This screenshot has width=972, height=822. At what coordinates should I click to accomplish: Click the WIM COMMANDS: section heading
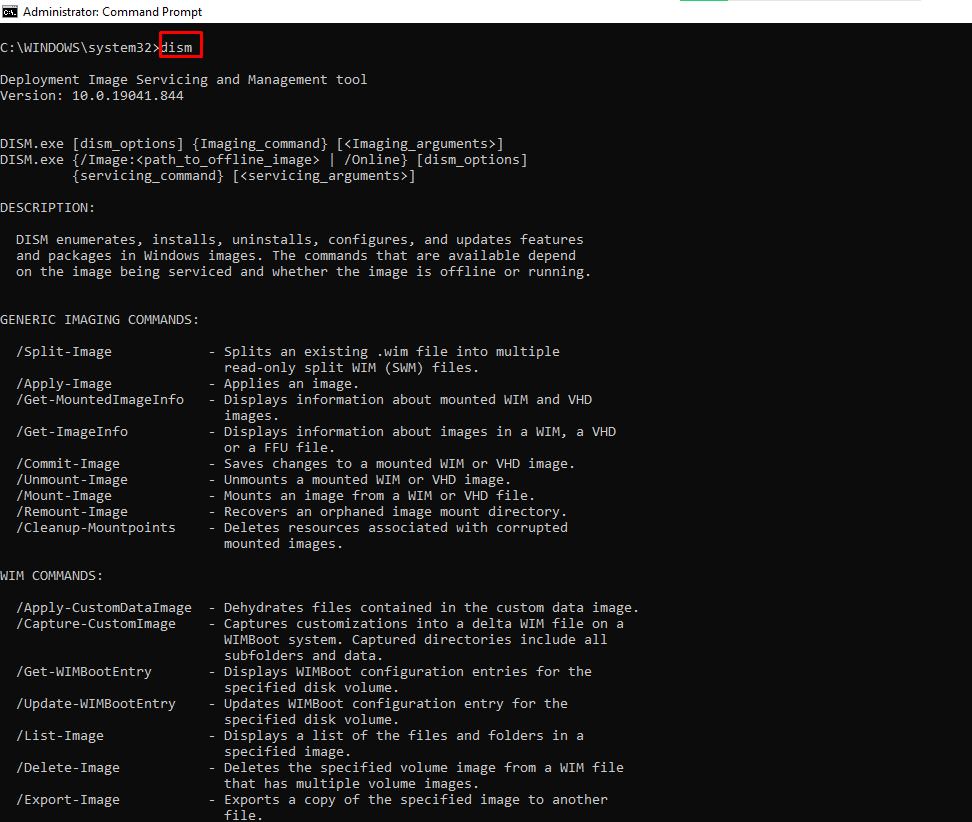[52, 576]
